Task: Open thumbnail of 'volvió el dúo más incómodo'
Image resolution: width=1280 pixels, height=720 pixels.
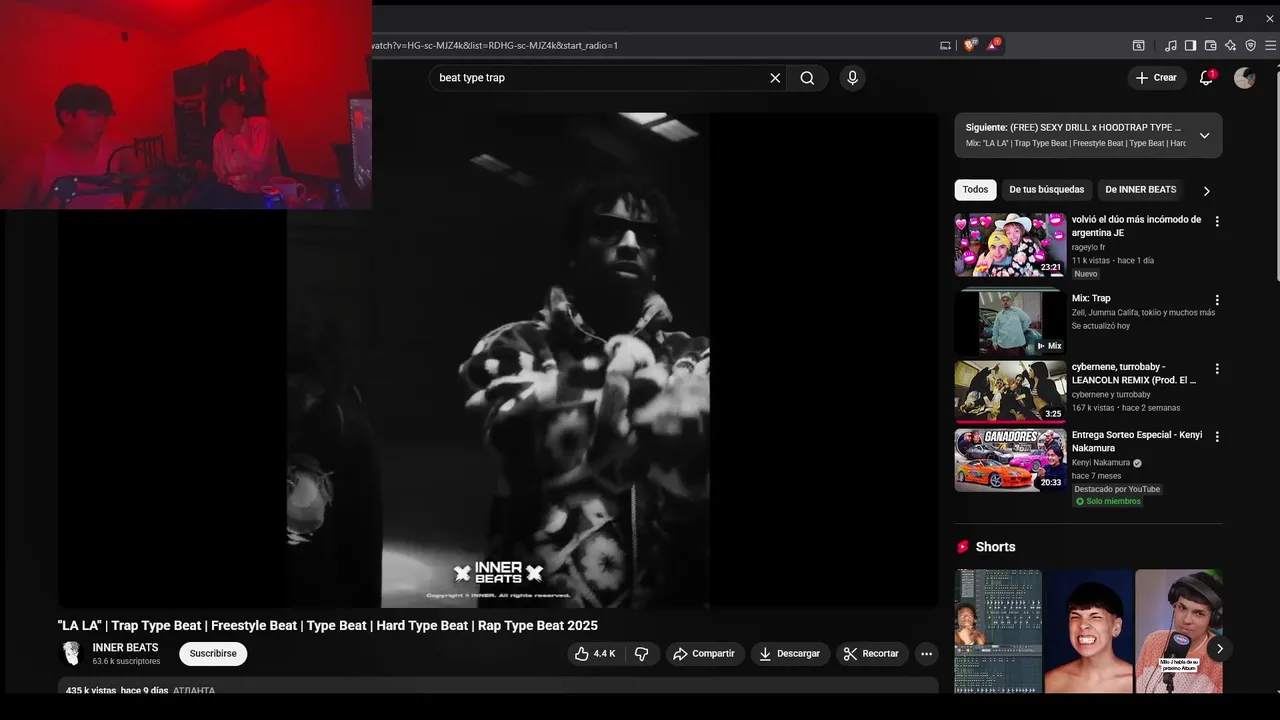Action: tap(1010, 245)
